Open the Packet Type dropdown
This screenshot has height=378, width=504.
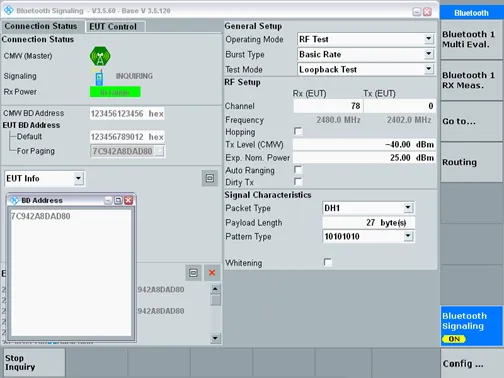pyautogui.click(x=408, y=208)
